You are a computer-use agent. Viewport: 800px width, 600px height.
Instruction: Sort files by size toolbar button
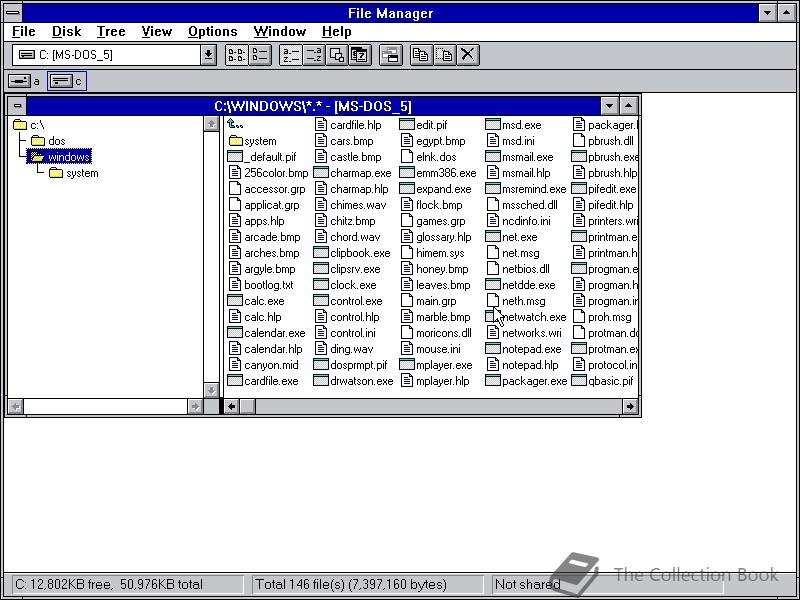pos(337,55)
